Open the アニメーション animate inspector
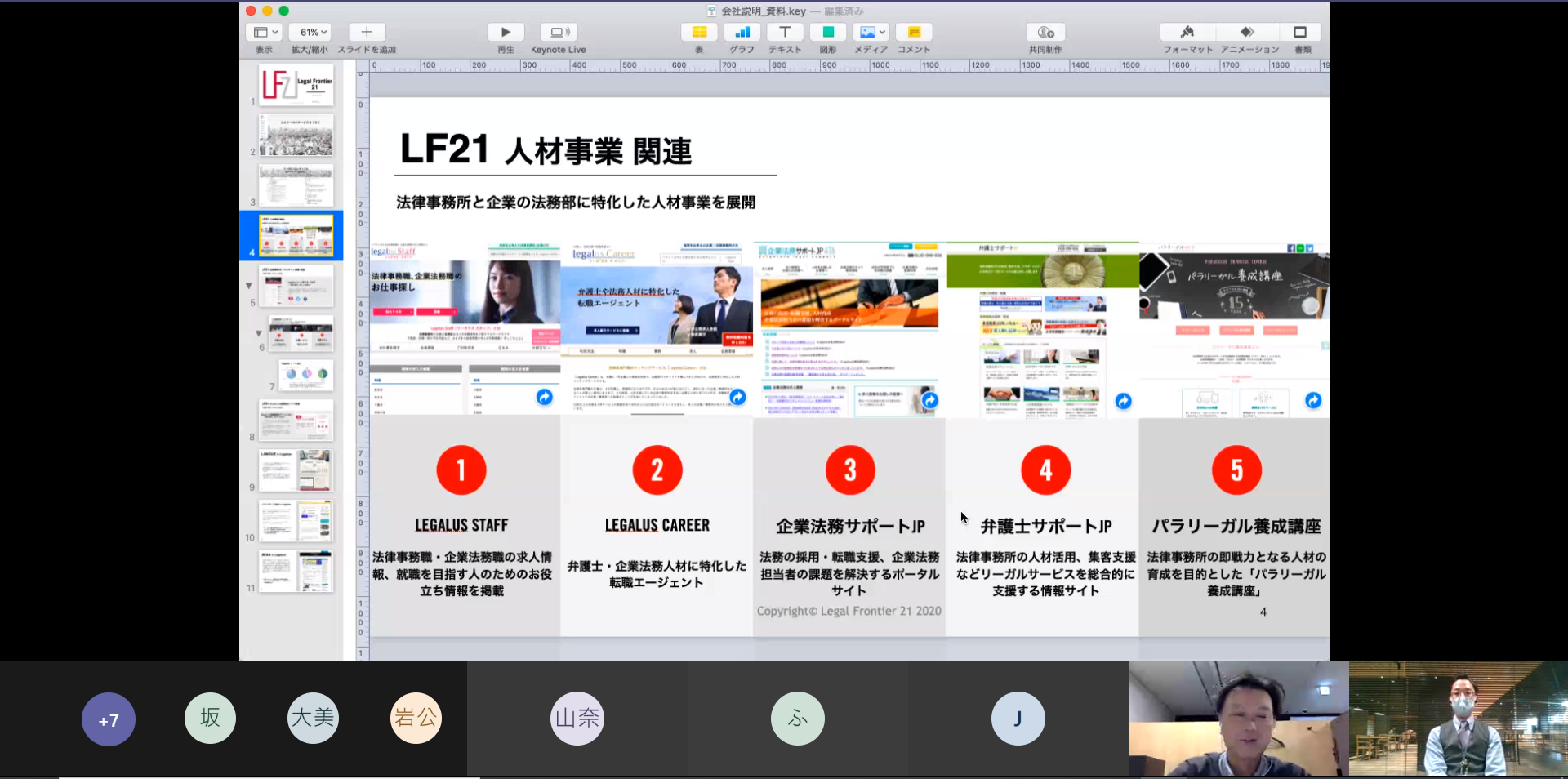 1247,33
